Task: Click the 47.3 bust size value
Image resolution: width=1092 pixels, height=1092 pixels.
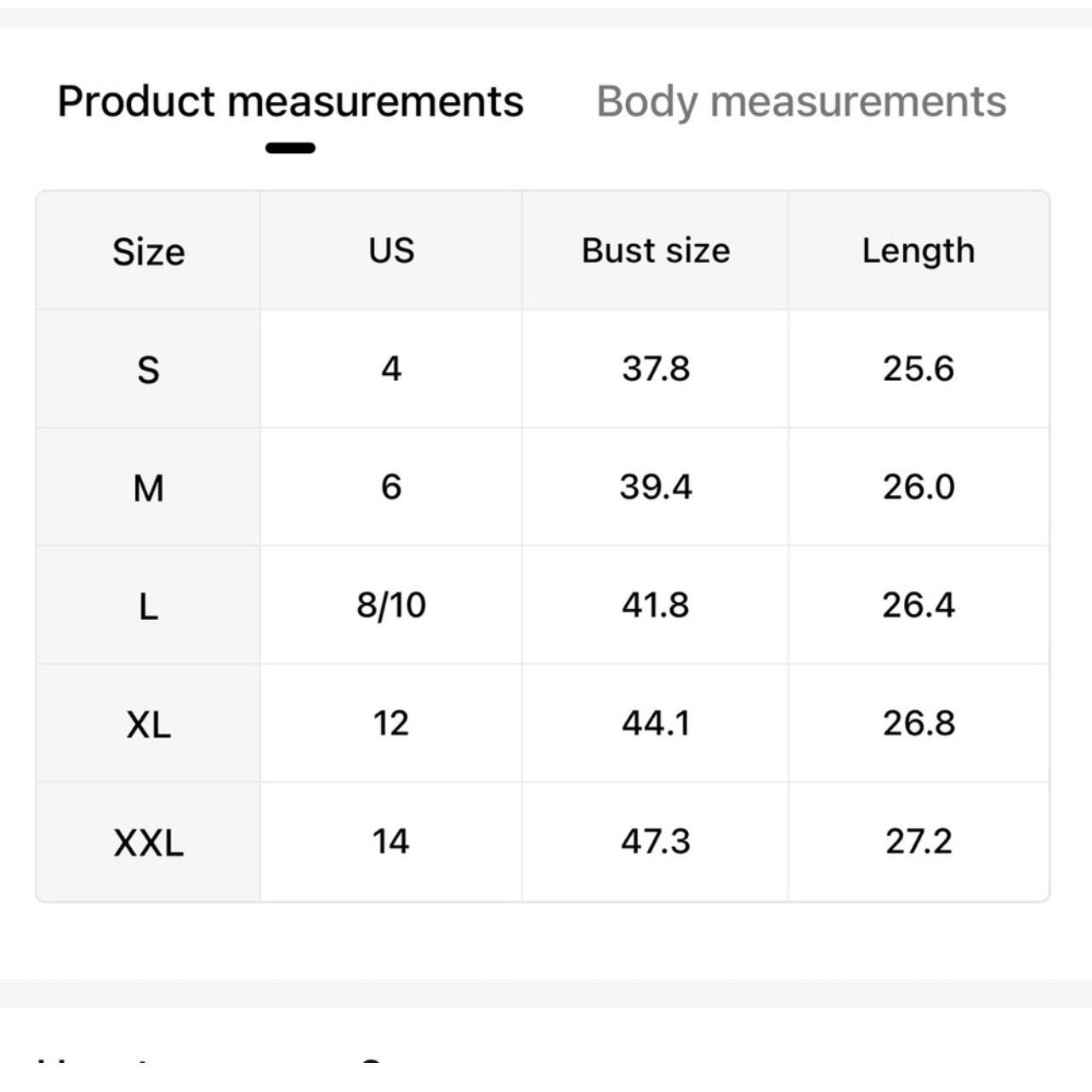Action: click(656, 842)
